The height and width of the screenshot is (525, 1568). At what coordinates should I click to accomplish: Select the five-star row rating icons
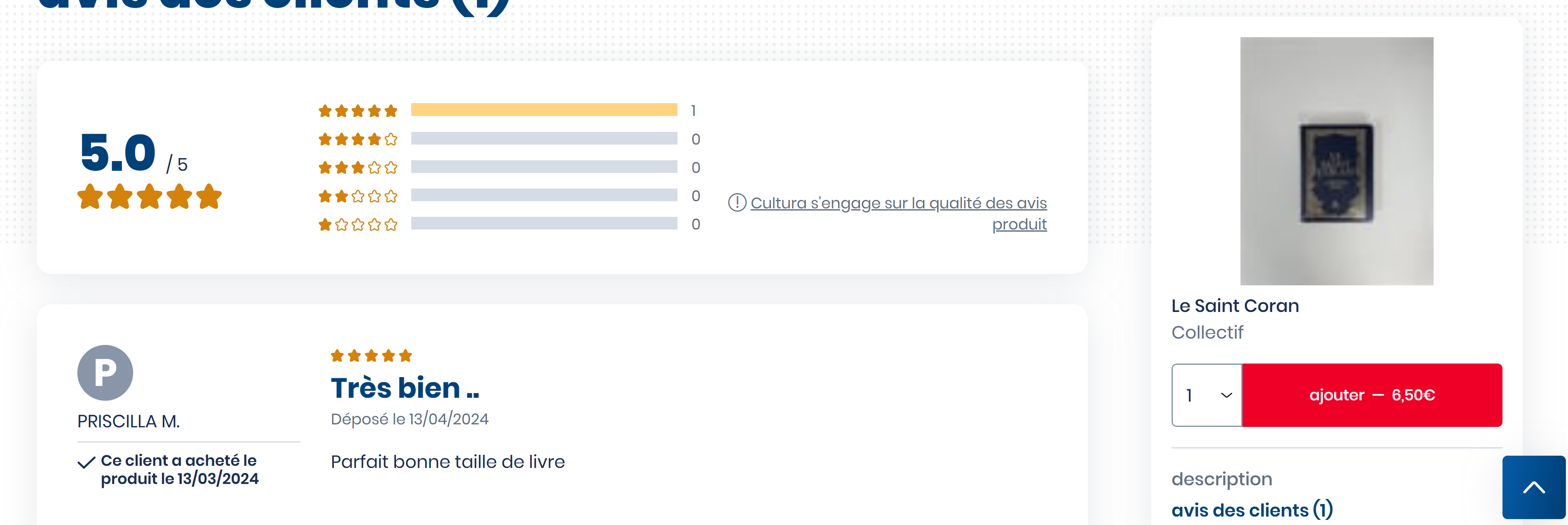click(358, 111)
